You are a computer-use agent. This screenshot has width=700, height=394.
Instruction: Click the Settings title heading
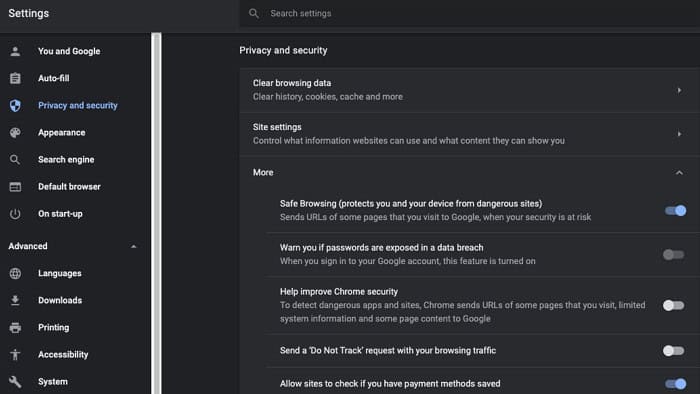29,13
